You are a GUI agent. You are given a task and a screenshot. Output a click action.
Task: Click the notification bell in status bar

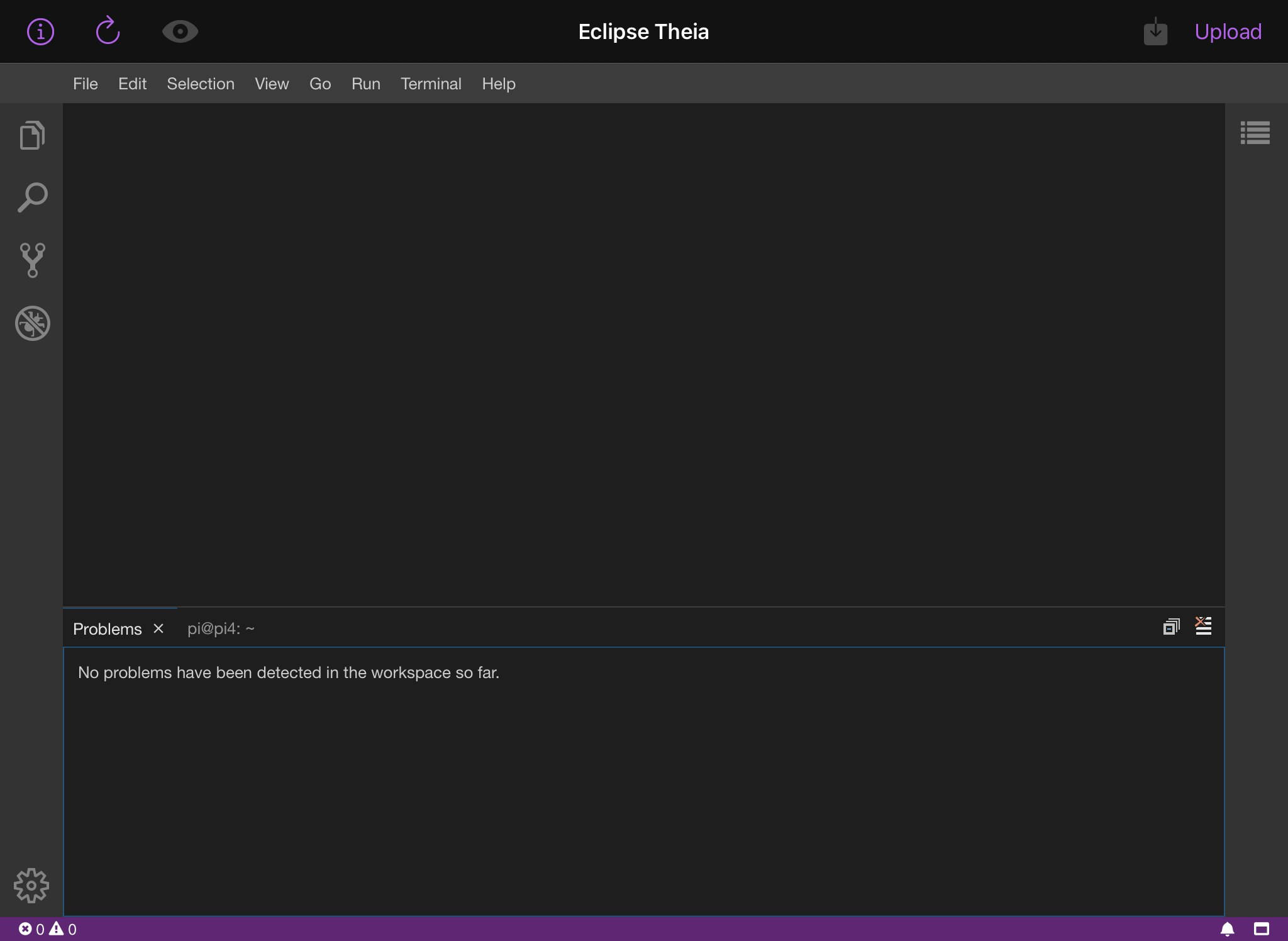[x=1227, y=929]
